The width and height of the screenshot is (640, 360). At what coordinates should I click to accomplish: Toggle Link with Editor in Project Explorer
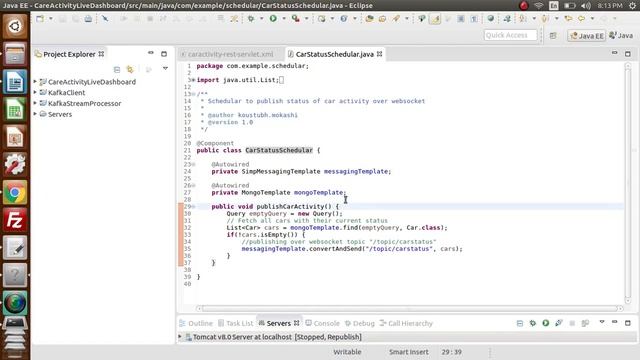pyautogui.click(x=130, y=69)
